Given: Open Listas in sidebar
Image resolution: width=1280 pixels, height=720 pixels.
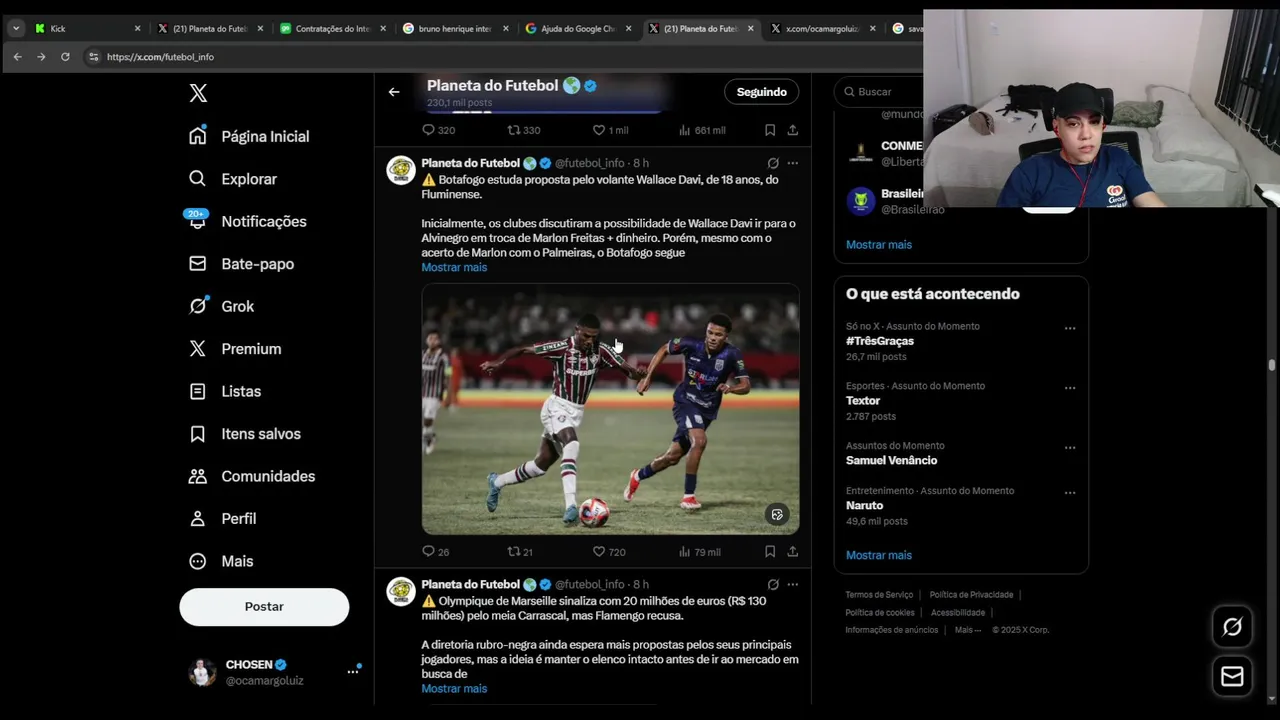Looking at the screenshot, I should (226, 391).
